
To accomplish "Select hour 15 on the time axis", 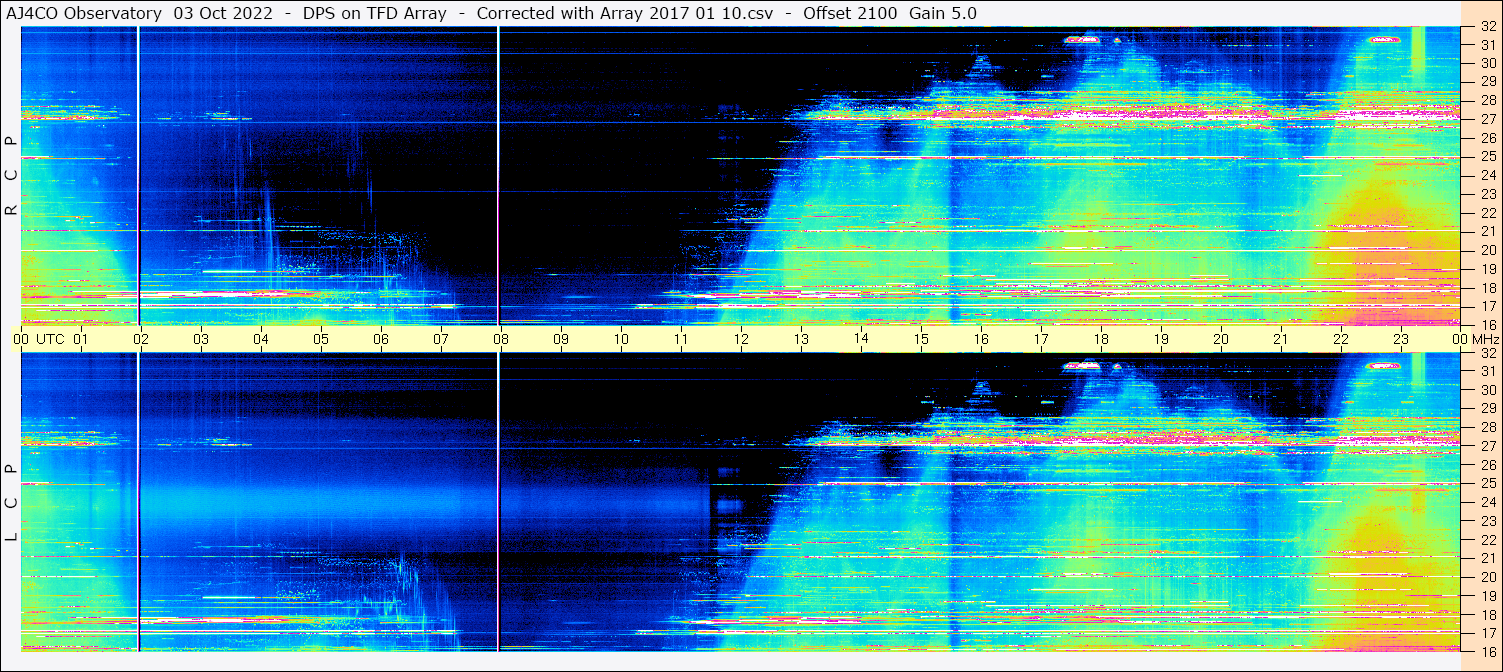I will point(921,339).
